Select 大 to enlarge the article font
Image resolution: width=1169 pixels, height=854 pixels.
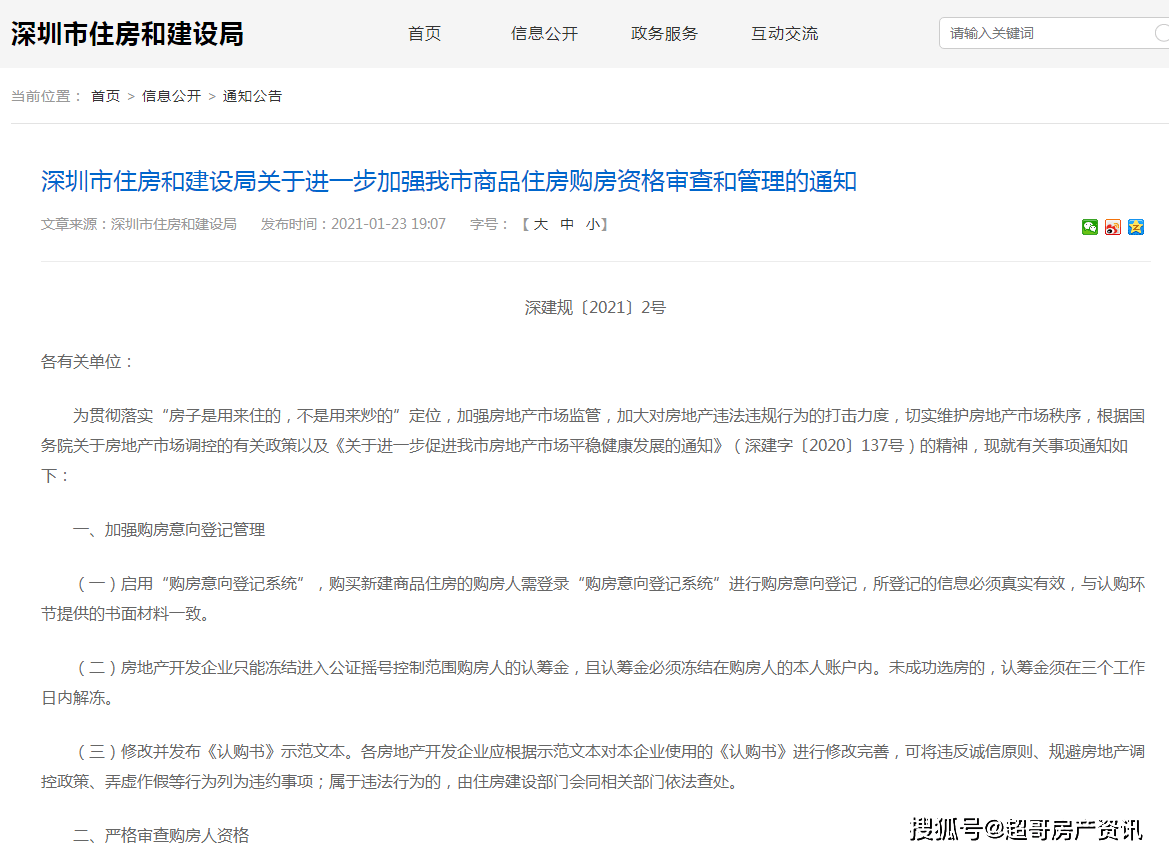tap(540, 224)
